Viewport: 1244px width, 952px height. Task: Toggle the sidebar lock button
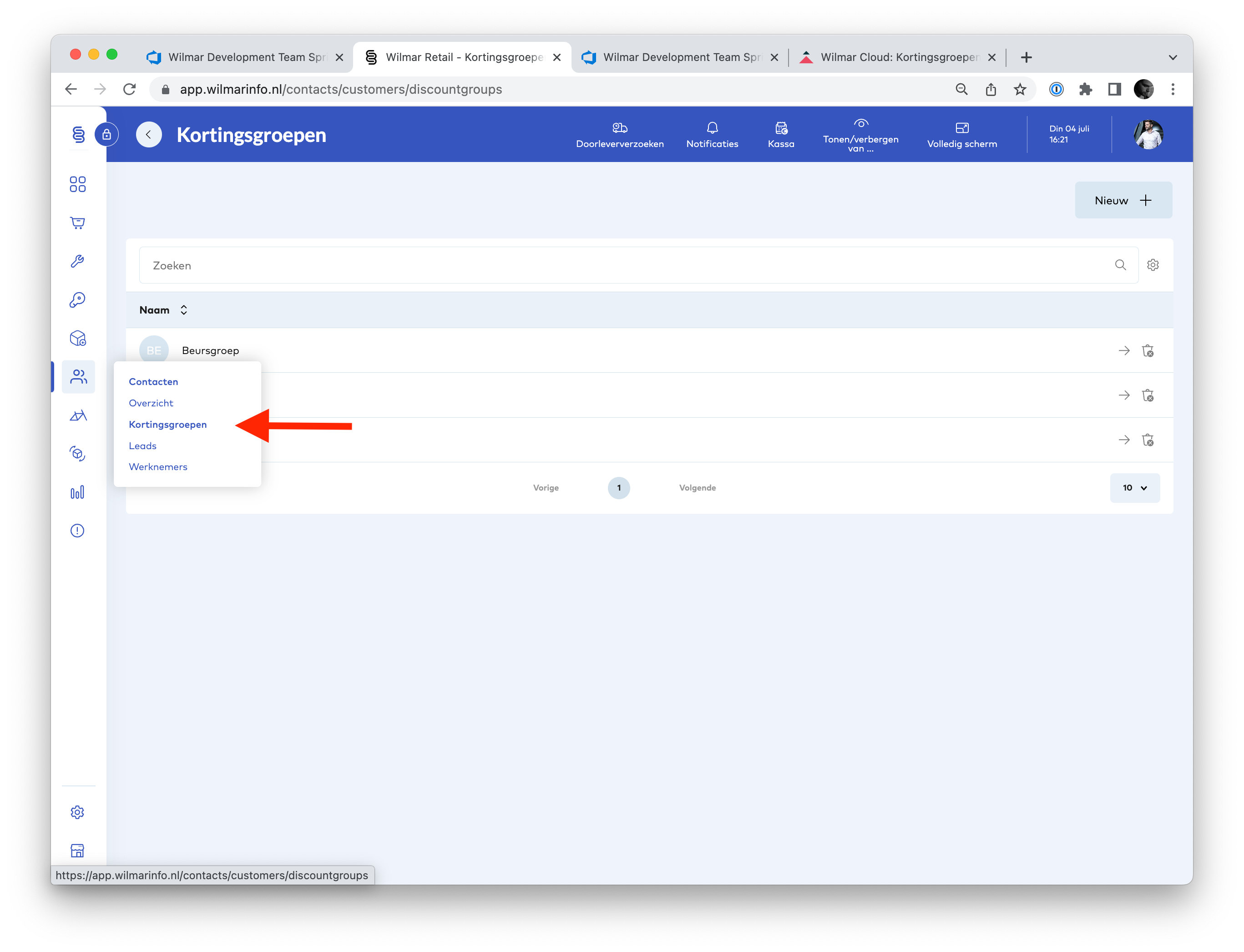(x=106, y=135)
